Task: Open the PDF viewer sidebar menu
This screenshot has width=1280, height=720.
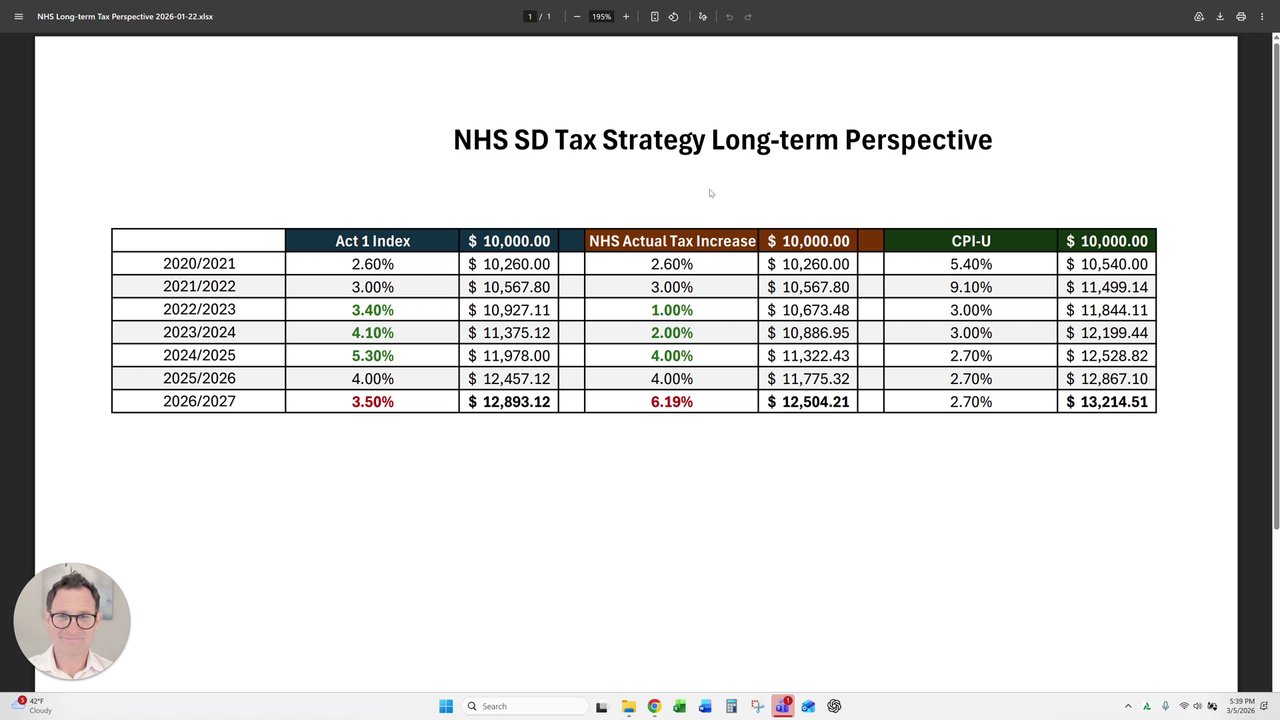Action: (x=18, y=16)
